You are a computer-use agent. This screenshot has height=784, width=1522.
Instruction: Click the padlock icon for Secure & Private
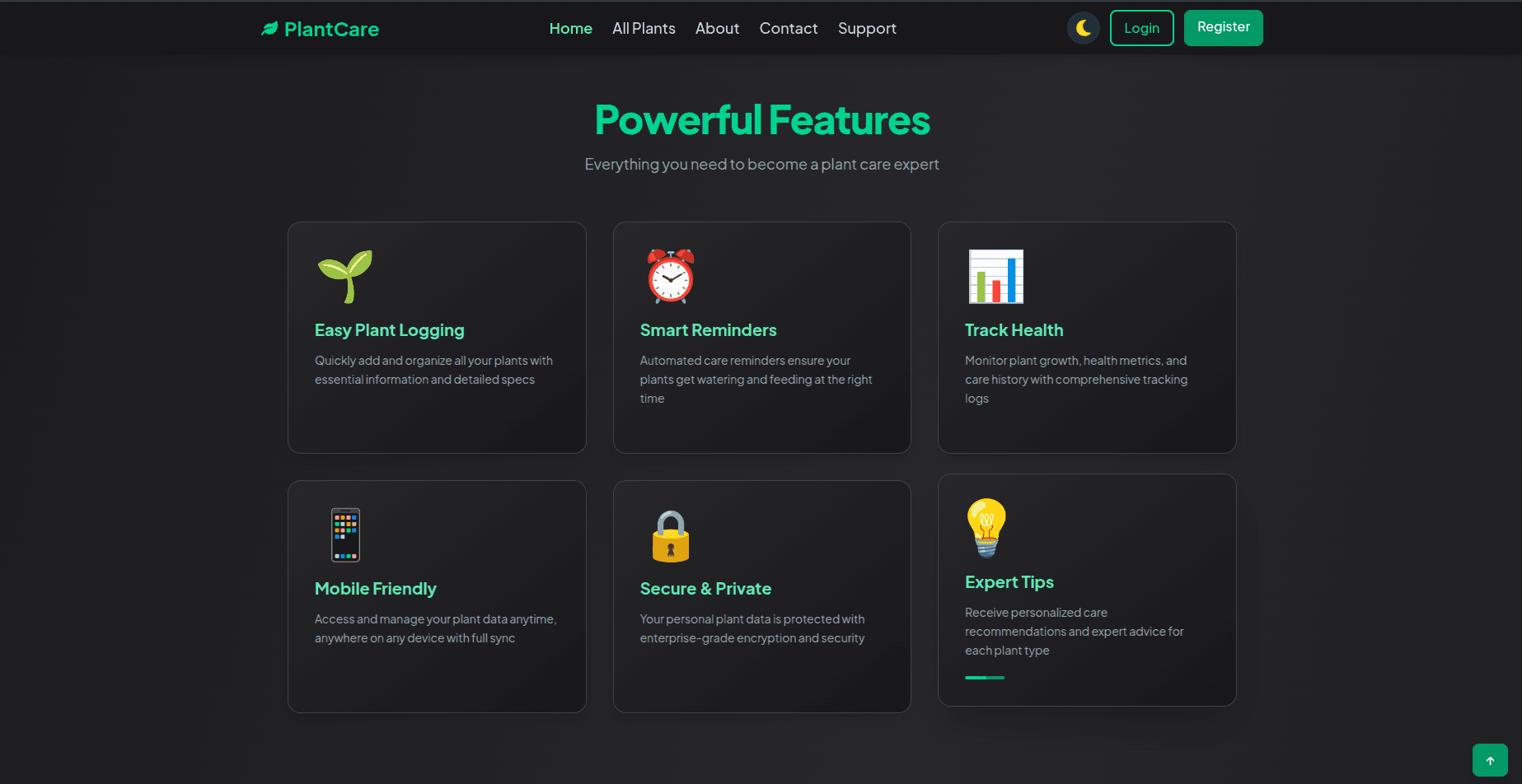671,536
